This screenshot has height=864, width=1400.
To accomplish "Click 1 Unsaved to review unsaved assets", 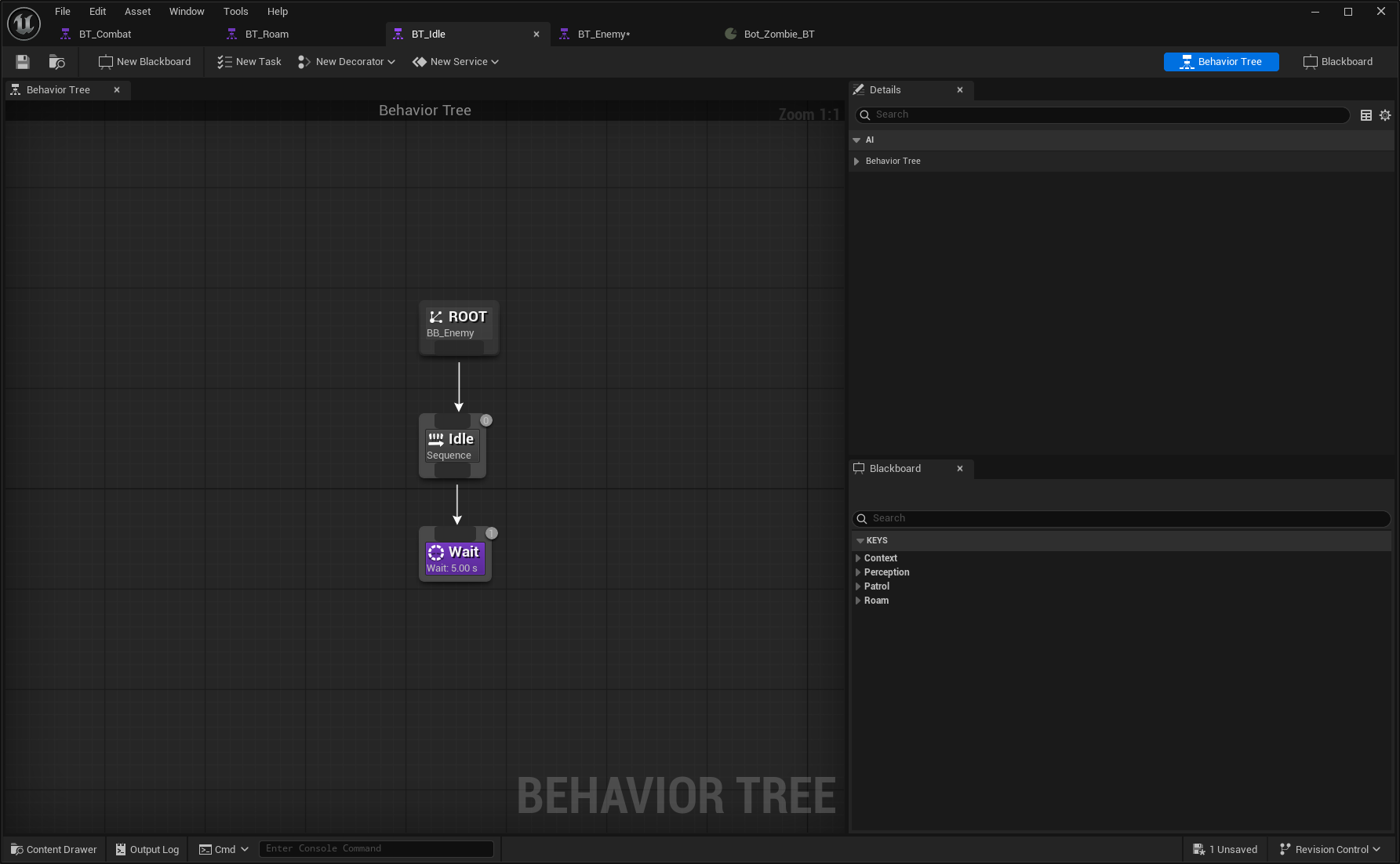I will (x=1224, y=849).
